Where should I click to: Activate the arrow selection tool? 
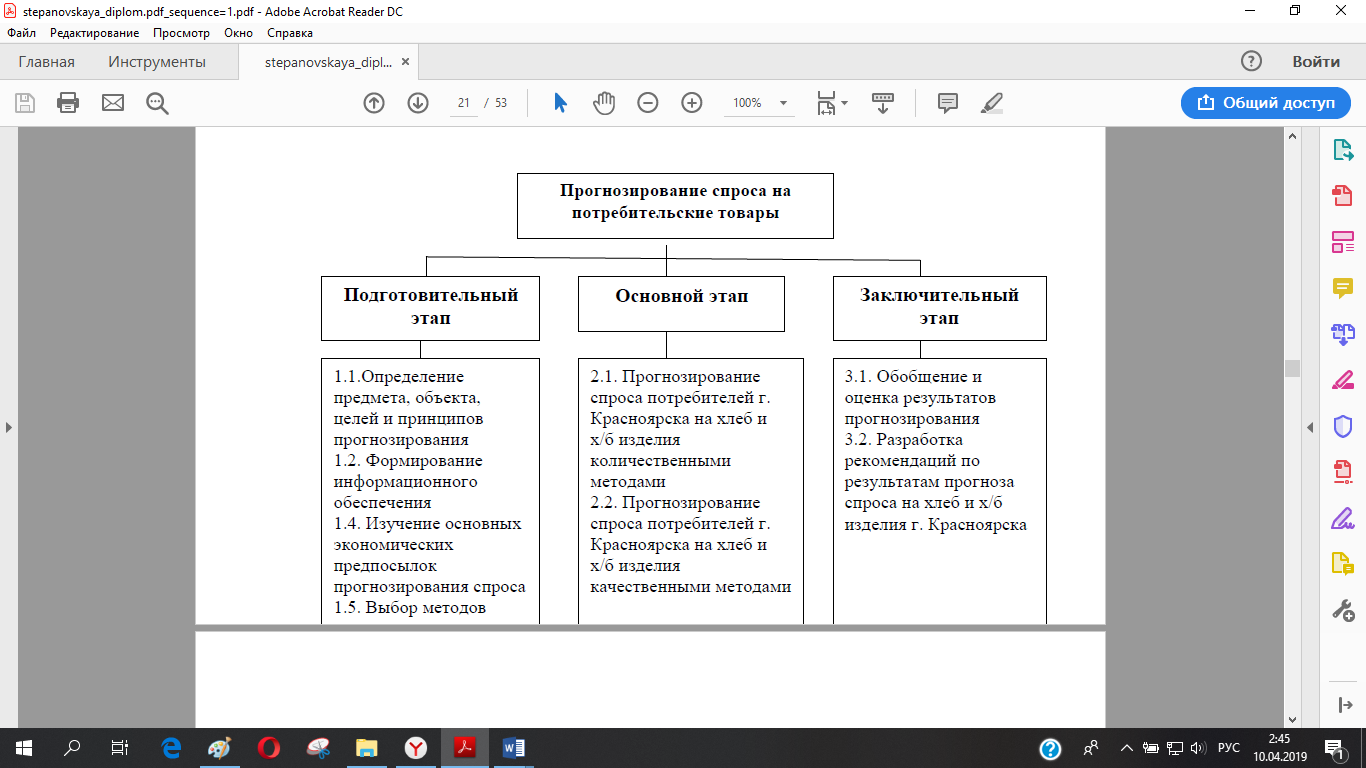point(560,103)
